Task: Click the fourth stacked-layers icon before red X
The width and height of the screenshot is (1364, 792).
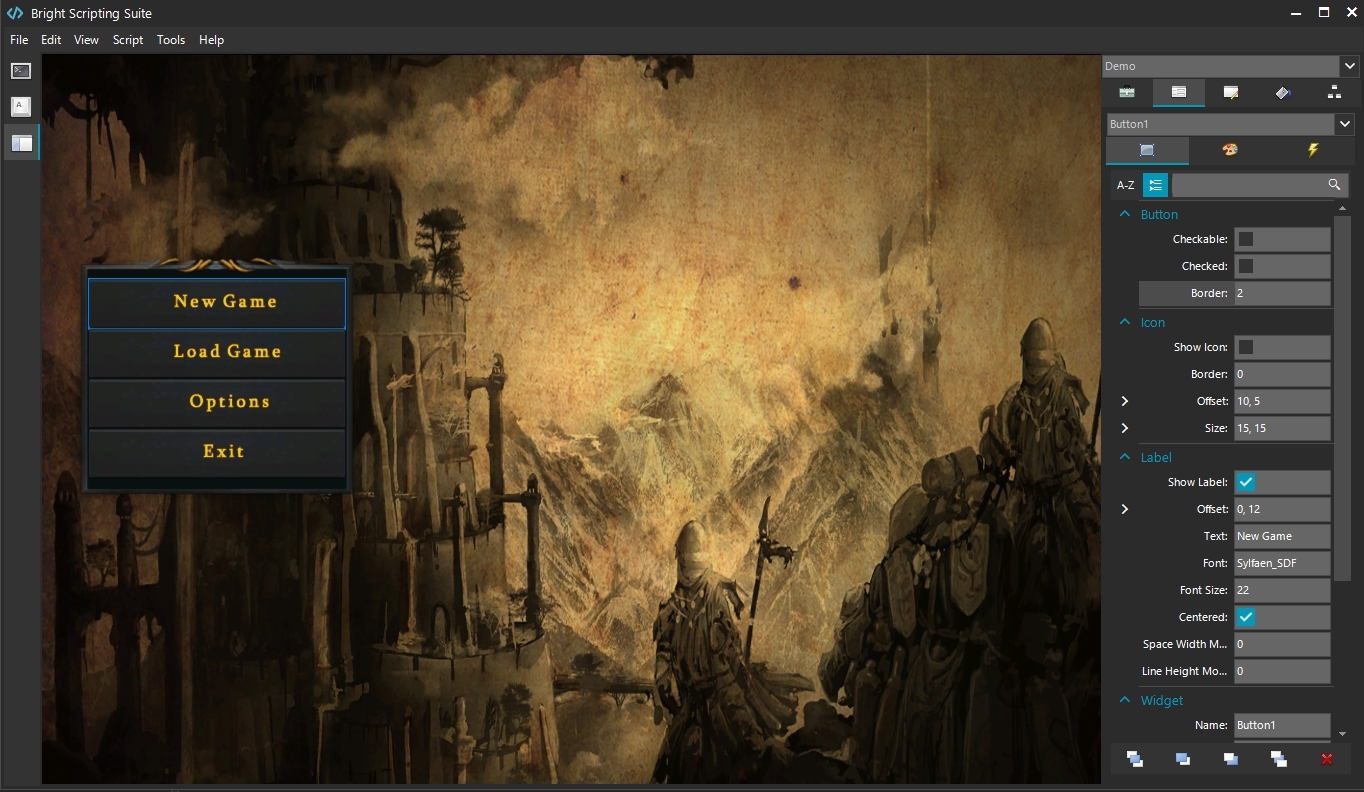Action: point(1279,759)
